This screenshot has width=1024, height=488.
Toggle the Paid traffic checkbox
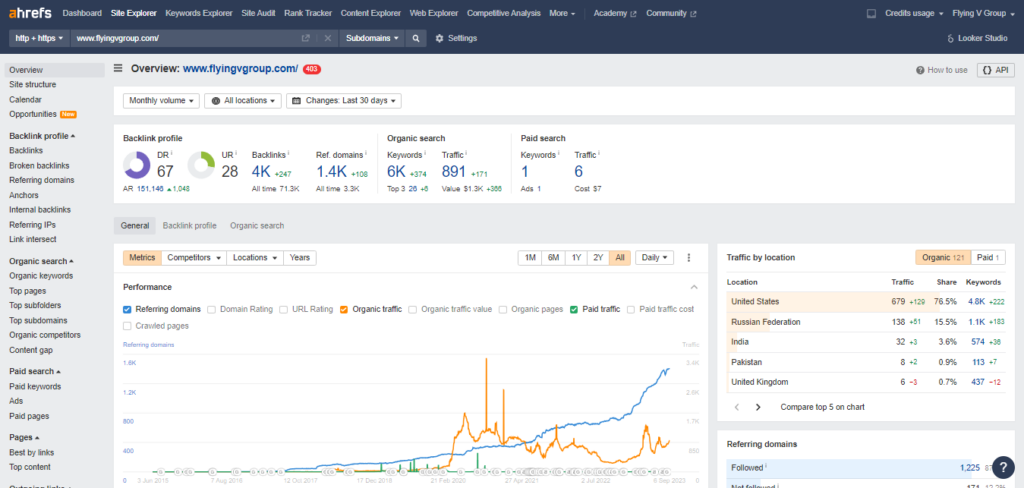click(x=574, y=309)
